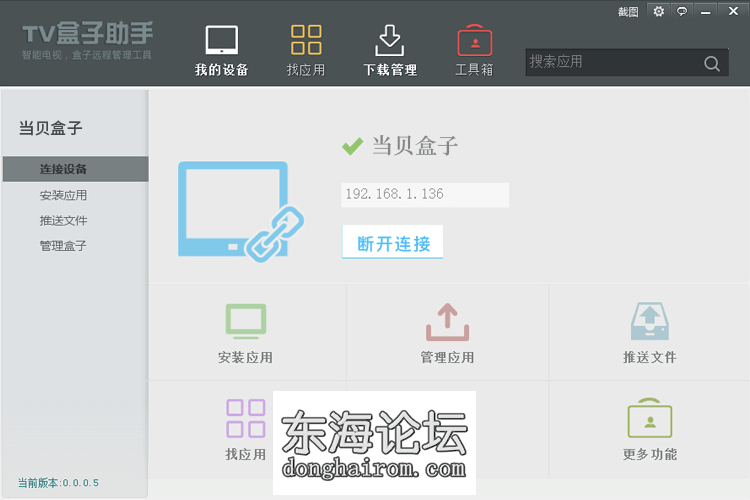Image resolution: width=750 pixels, height=500 pixels.
Task: Switch to 下载管理 download manager tab
Action: pos(390,50)
